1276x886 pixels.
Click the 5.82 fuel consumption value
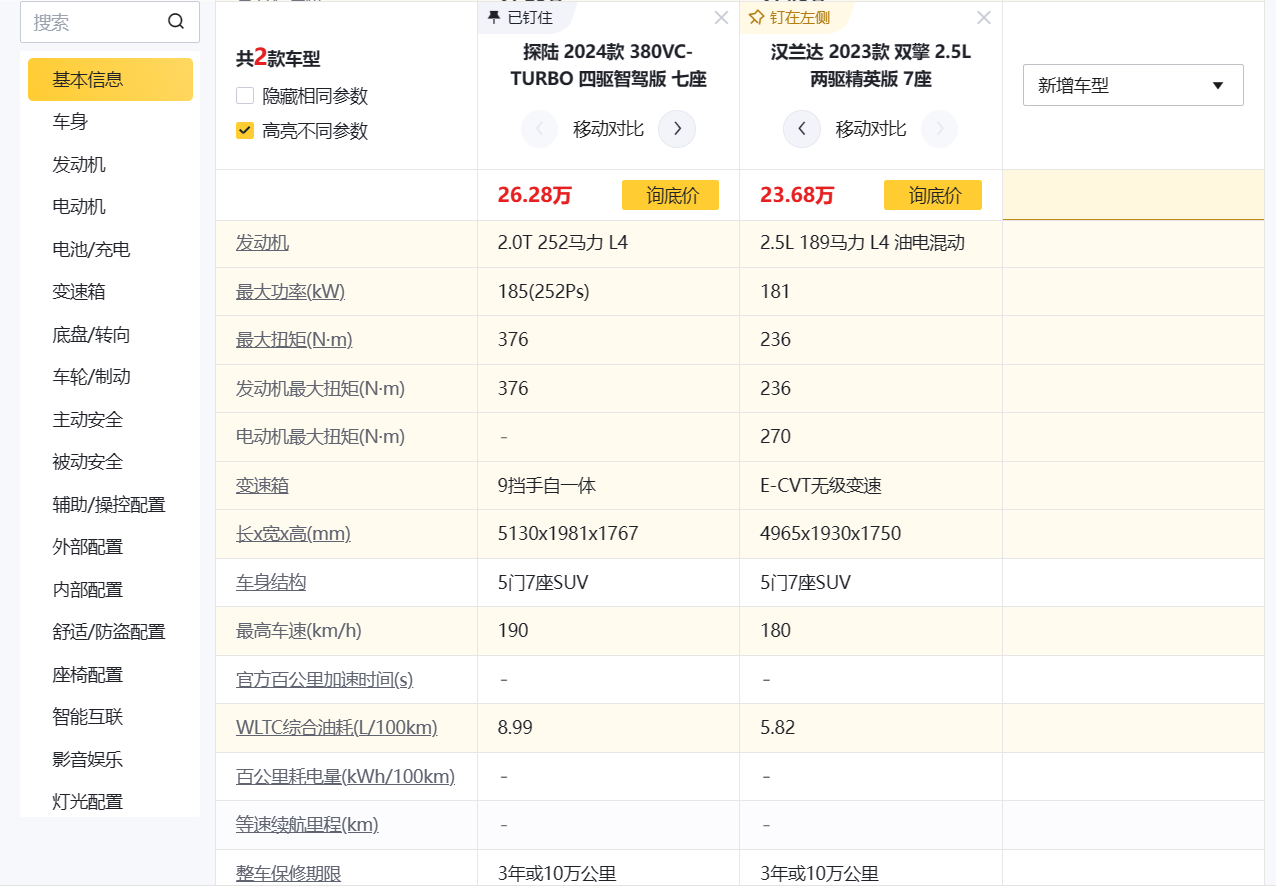tap(777, 728)
